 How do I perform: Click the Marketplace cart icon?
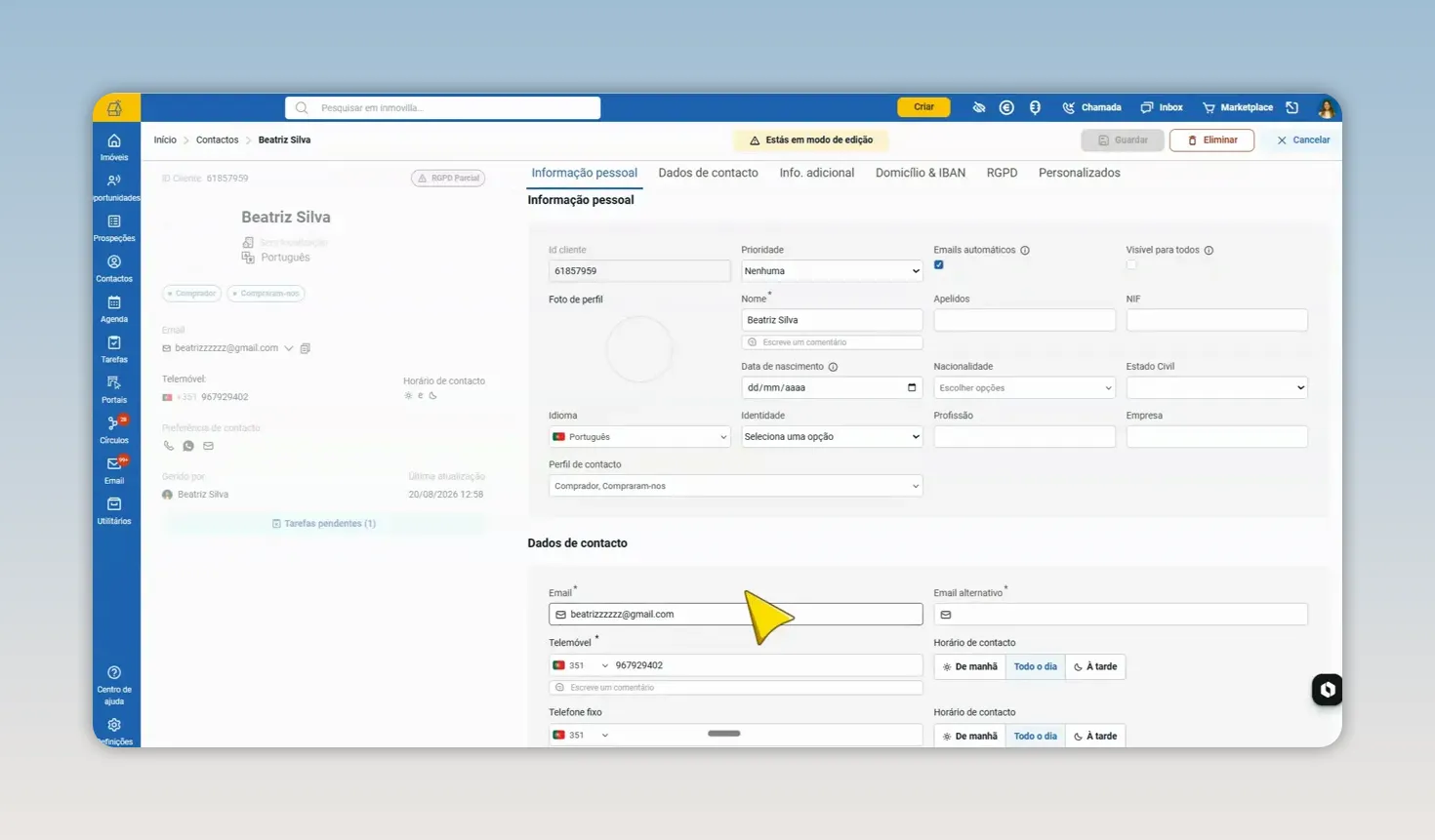[1209, 107]
